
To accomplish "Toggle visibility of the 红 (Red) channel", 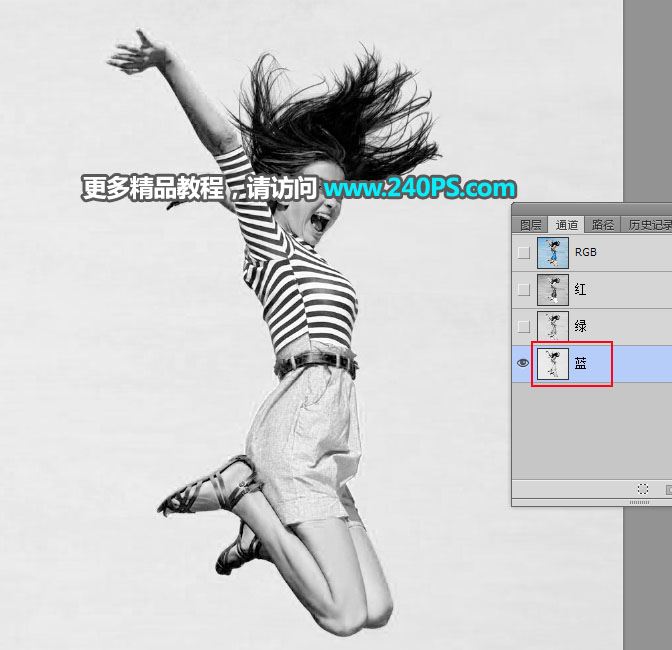I will (523, 290).
